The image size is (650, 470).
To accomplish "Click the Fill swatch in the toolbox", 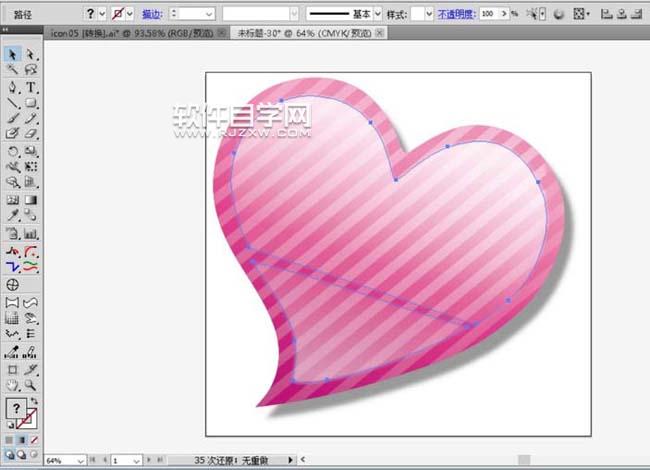I will pos(15,408).
